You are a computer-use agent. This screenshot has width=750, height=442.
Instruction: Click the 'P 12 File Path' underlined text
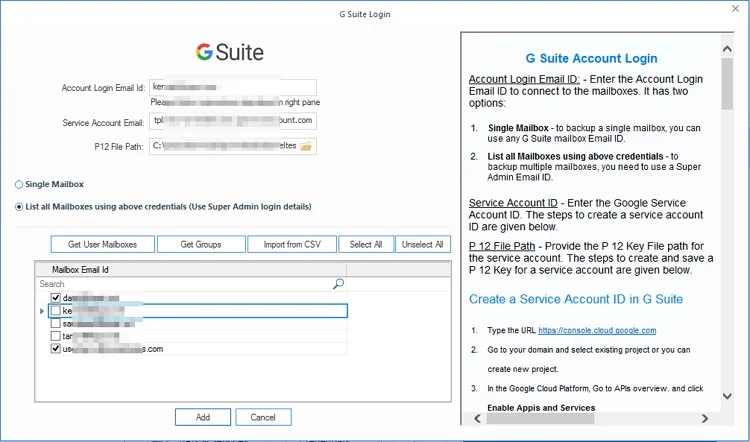tap(502, 246)
